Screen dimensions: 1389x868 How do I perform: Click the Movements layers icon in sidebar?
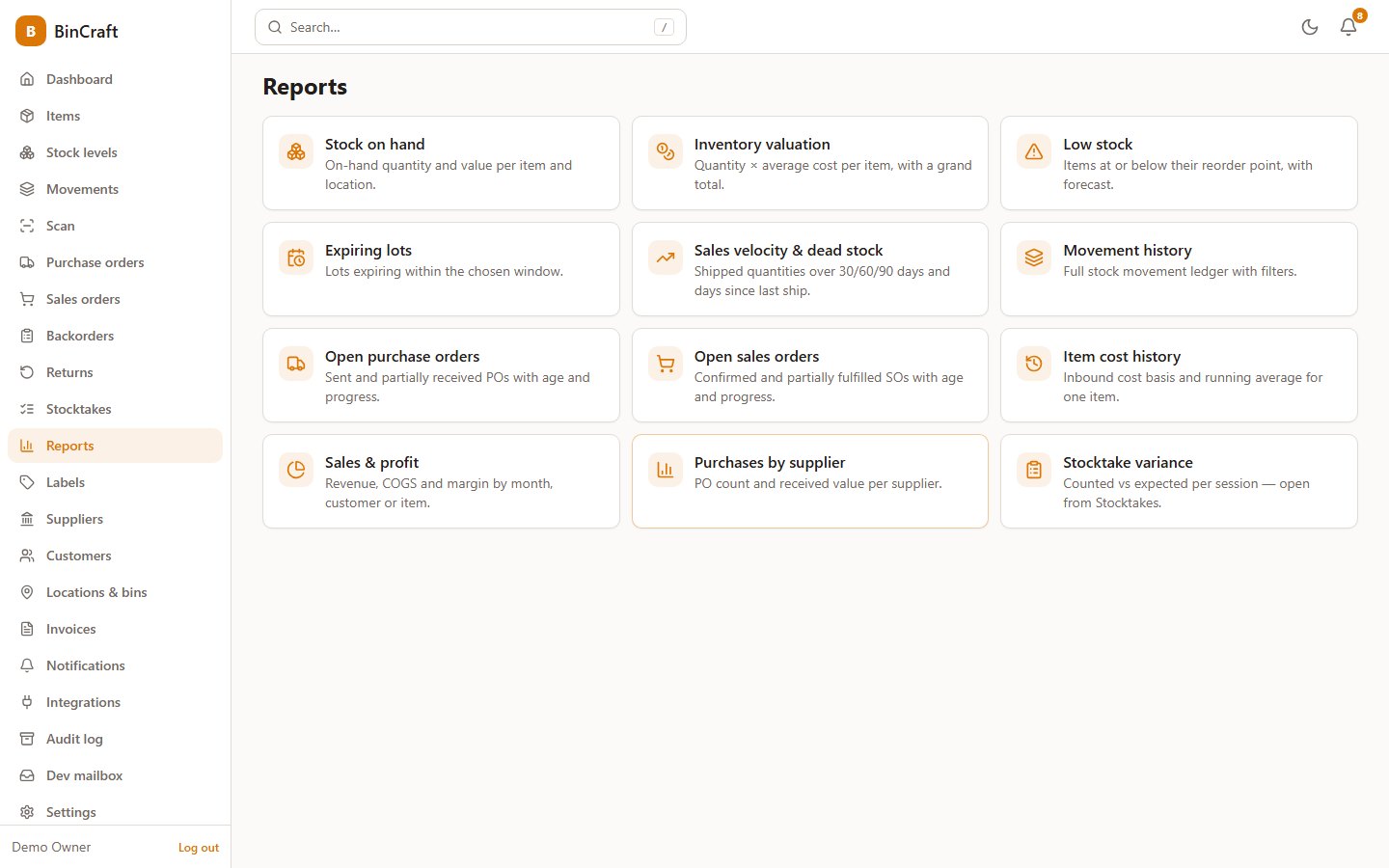(27, 189)
